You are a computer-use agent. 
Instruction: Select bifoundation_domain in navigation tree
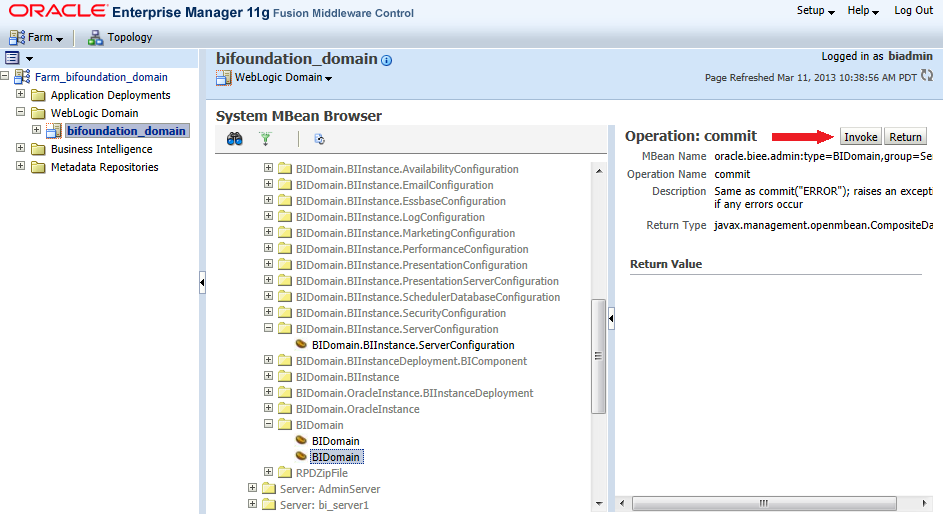(x=126, y=131)
